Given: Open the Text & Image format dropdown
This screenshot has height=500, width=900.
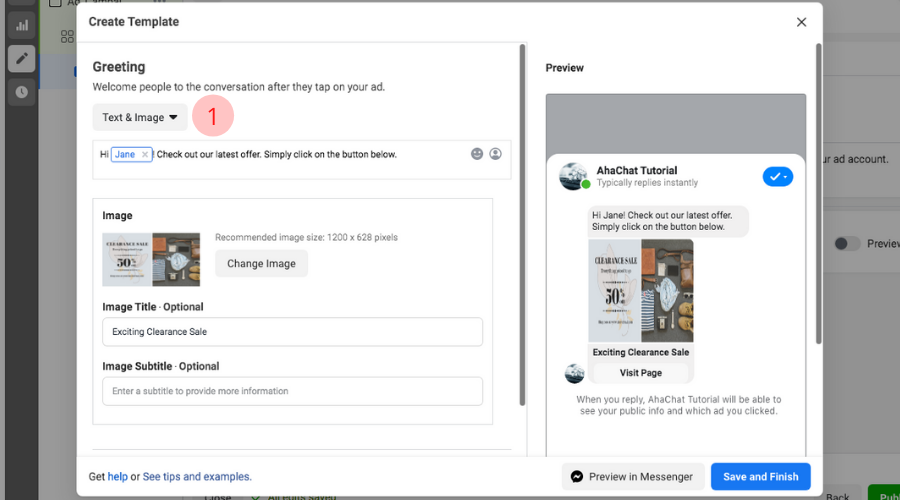Looking at the screenshot, I should click(x=139, y=117).
